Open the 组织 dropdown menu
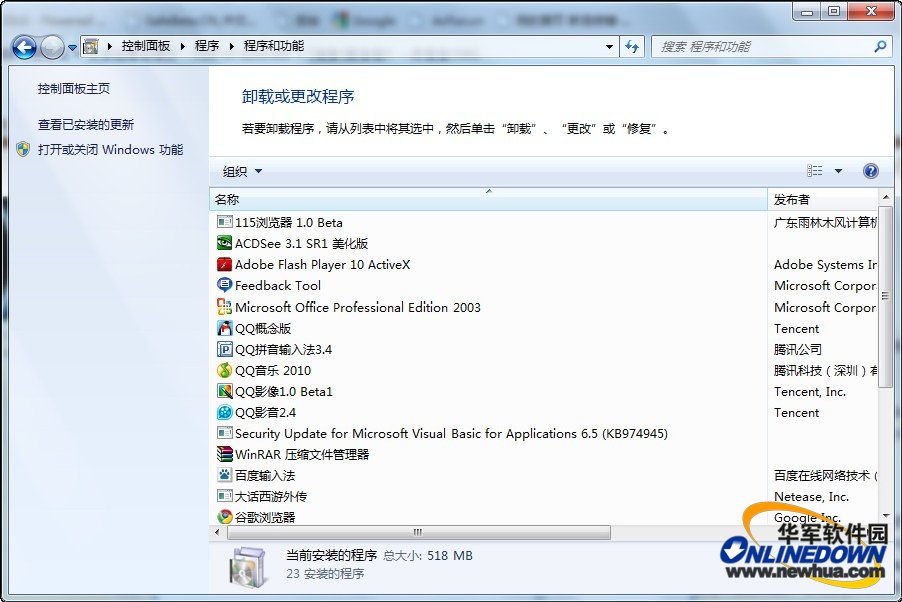 (242, 171)
